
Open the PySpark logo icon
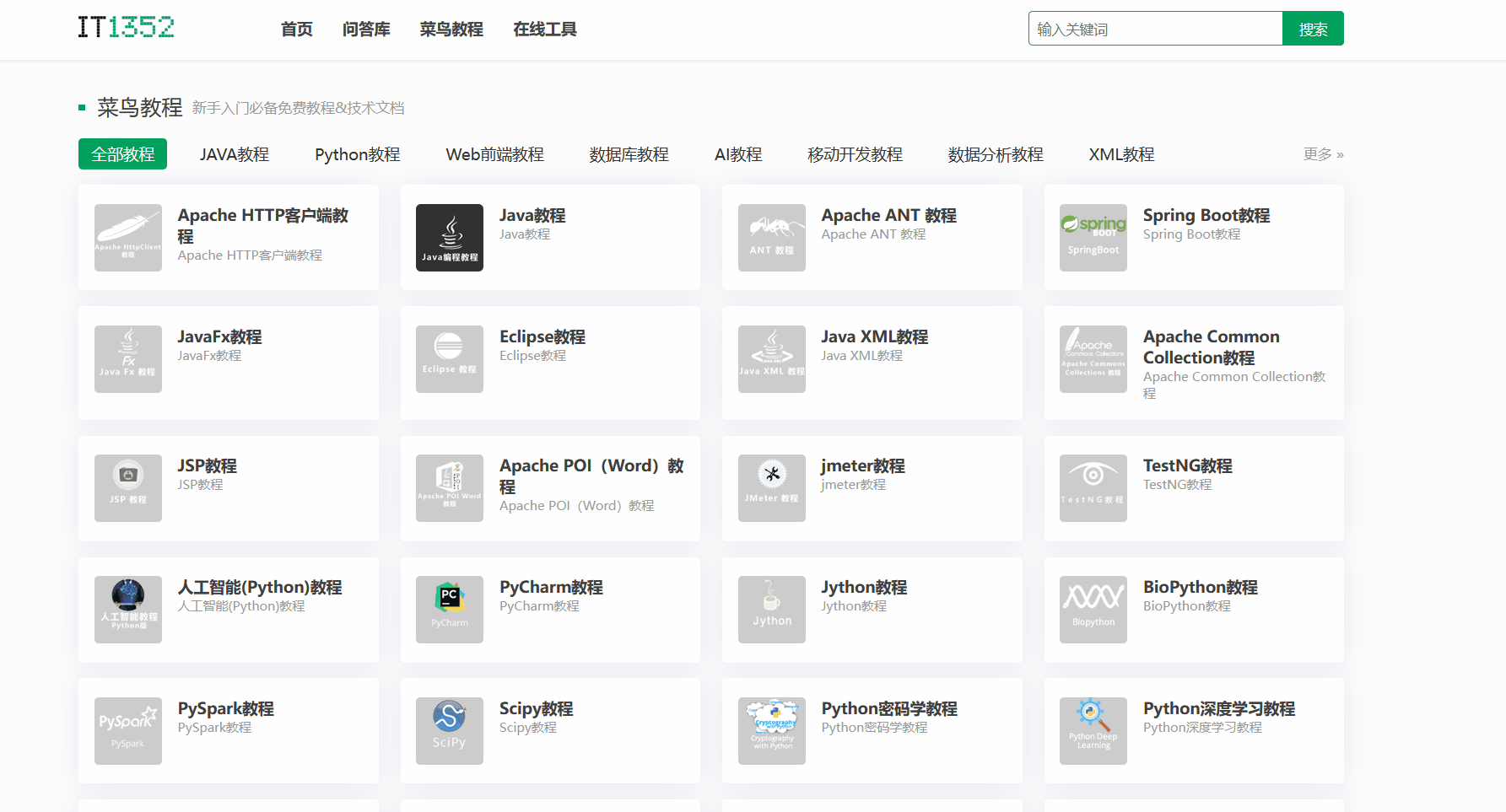point(128,731)
